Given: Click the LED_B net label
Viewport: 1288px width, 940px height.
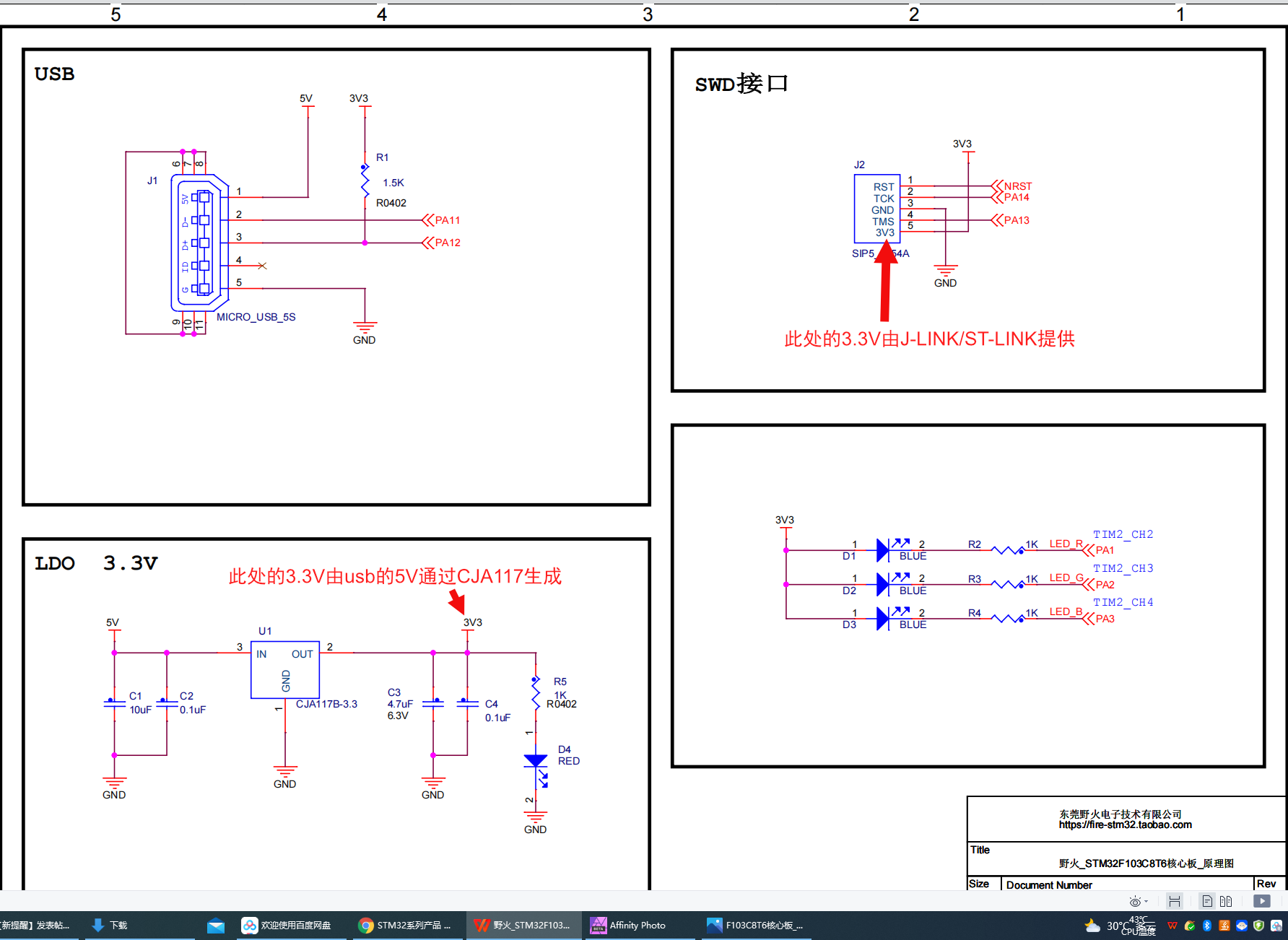Looking at the screenshot, I should (x=1066, y=612).
